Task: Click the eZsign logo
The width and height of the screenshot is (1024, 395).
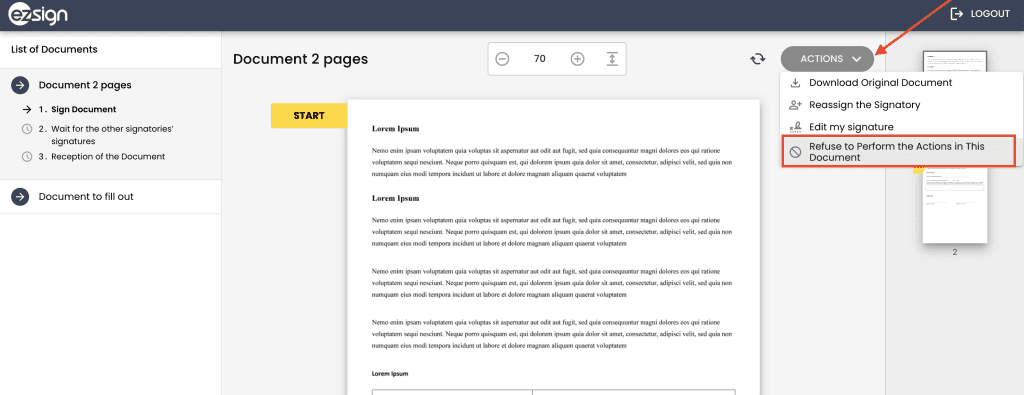Action: click(x=38, y=14)
